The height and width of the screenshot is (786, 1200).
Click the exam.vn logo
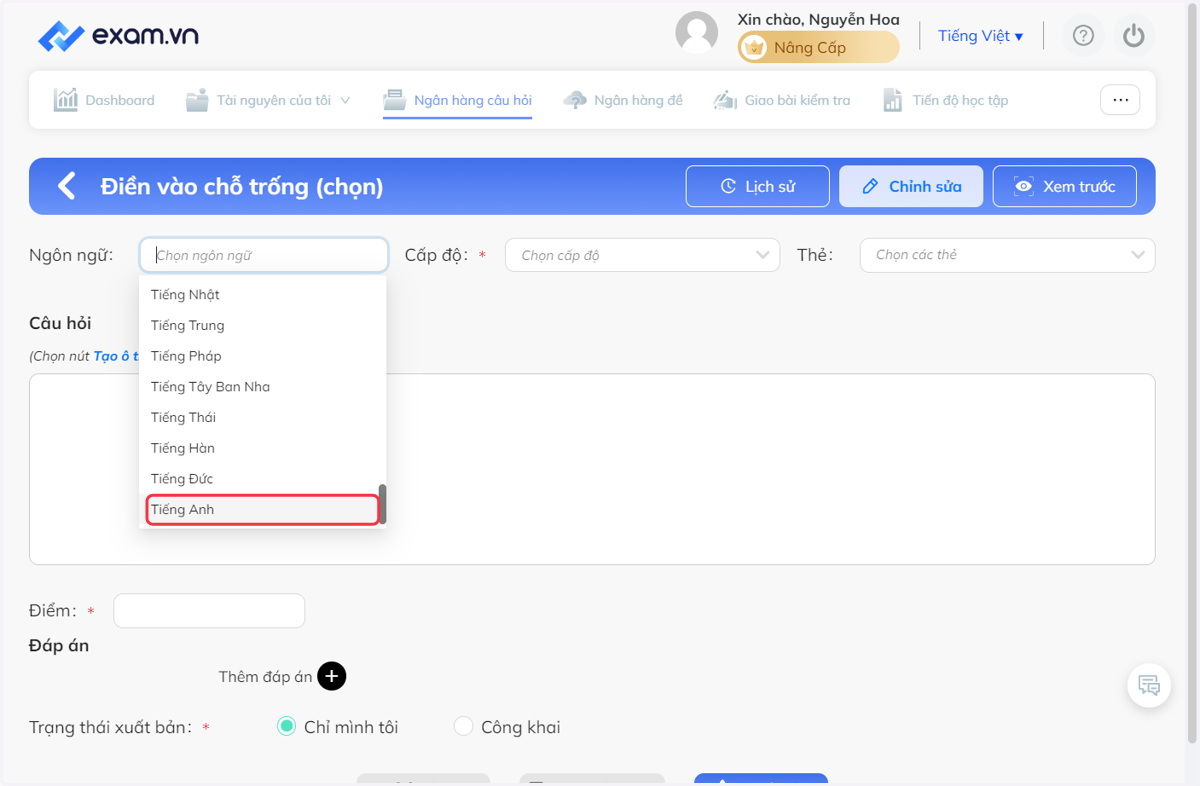[118, 36]
